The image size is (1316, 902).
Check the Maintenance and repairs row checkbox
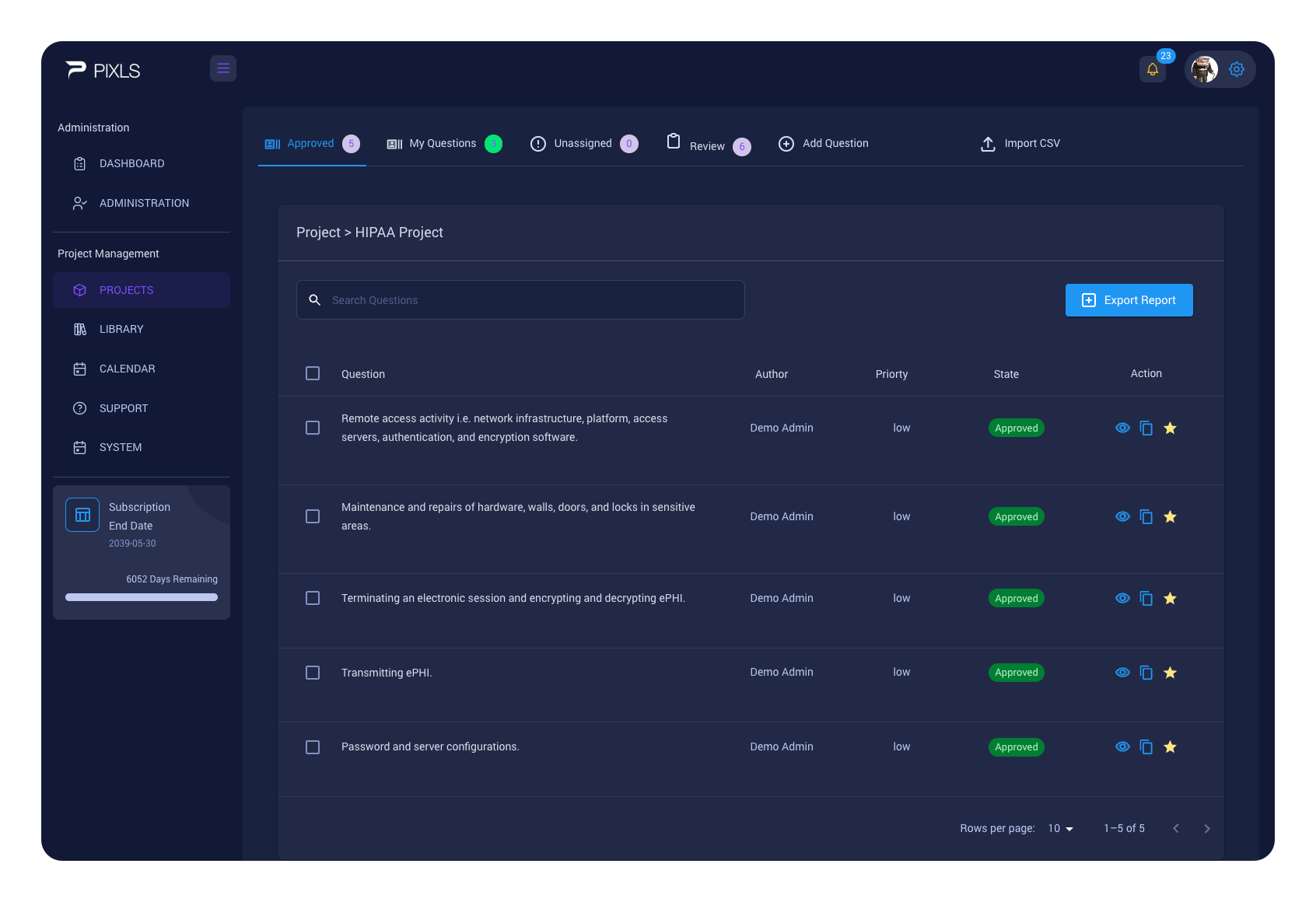coord(313,516)
